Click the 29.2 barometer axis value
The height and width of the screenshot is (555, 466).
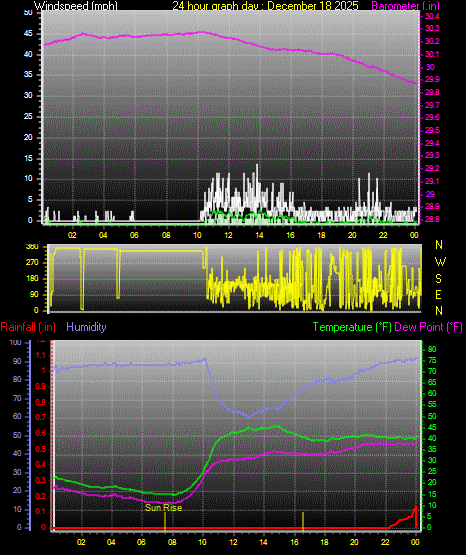tap(432, 168)
